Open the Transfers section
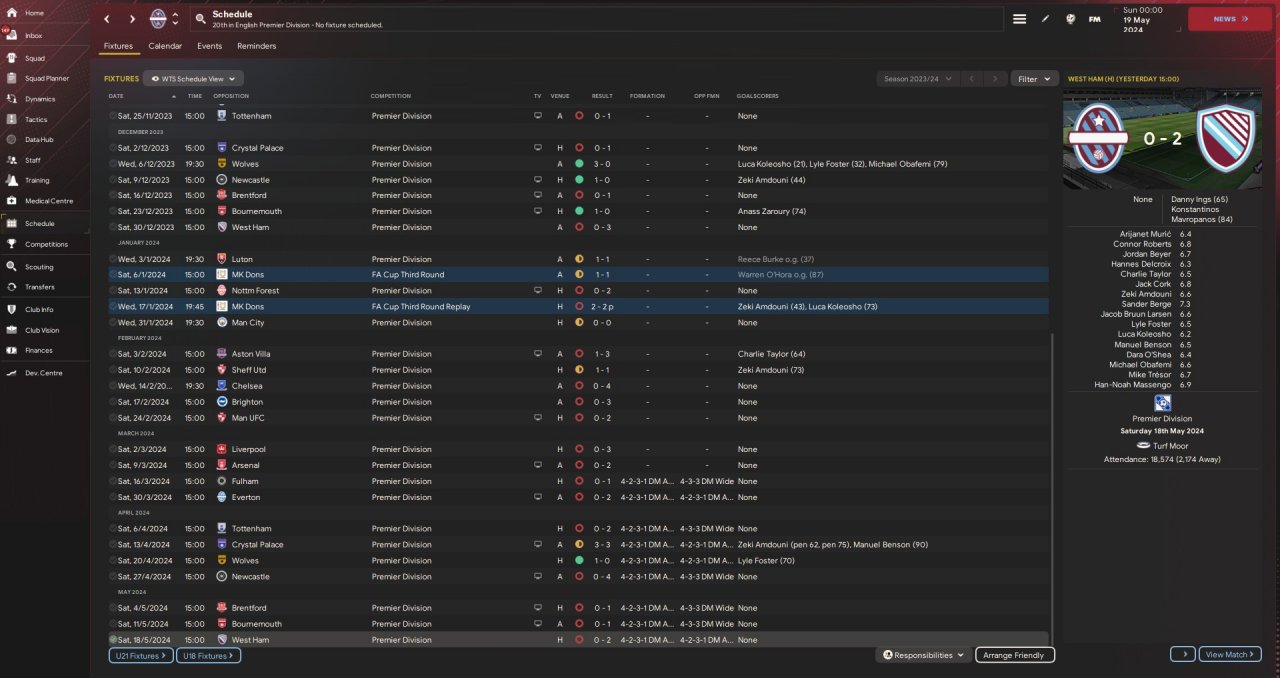The image size is (1280, 678). tap(39, 287)
